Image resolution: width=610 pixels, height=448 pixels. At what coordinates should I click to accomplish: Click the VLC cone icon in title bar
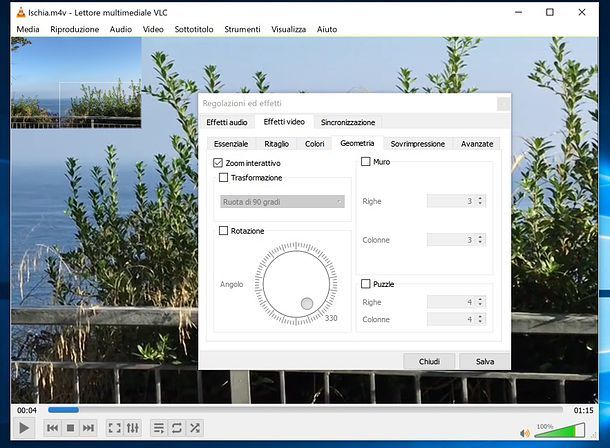pyautogui.click(x=21, y=12)
